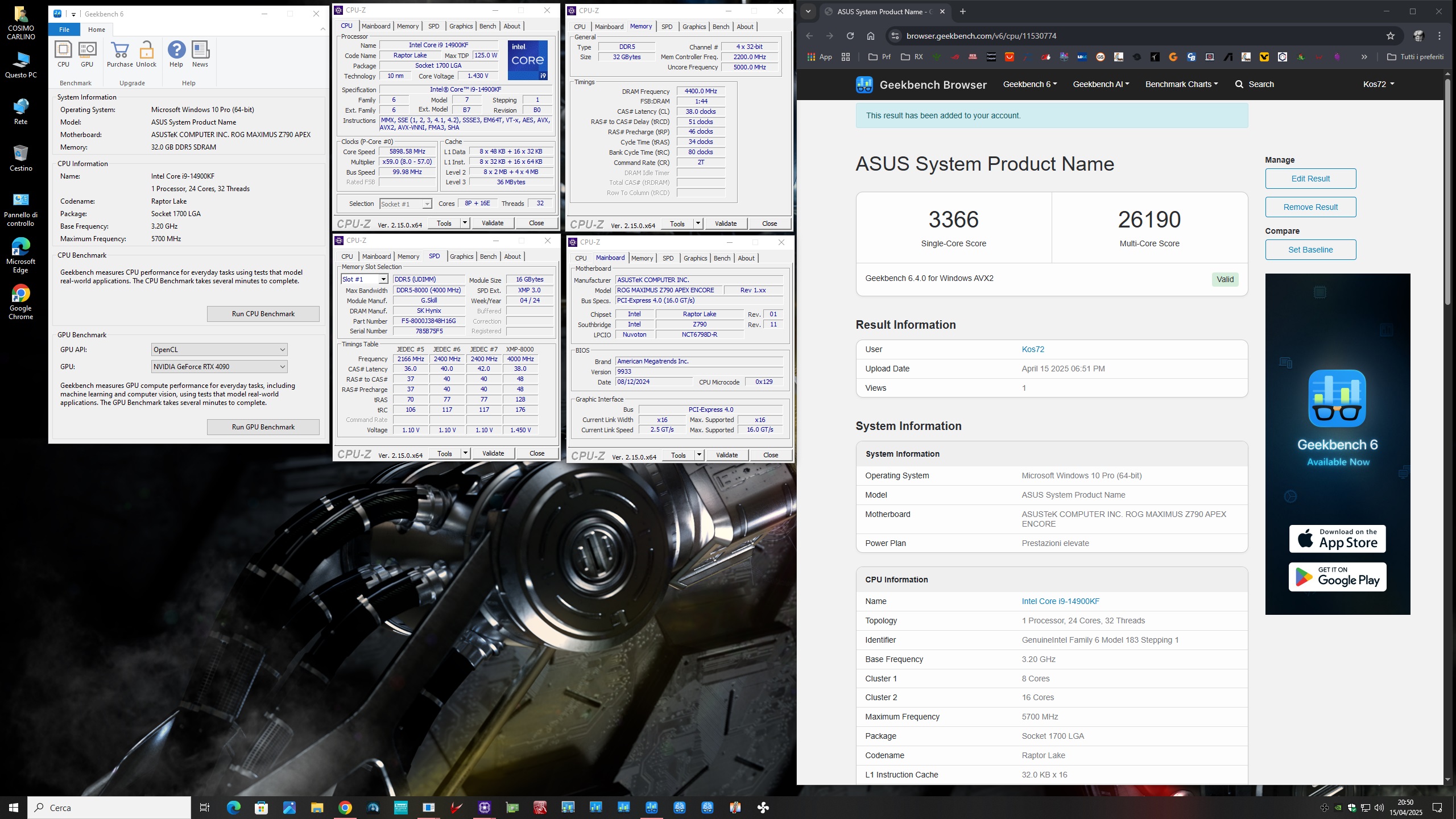Open Tools dropdown arrow in CPU-Z Memory window
Image resolution: width=1456 pixels, height=819 pixels.
(x=698, y=224)
